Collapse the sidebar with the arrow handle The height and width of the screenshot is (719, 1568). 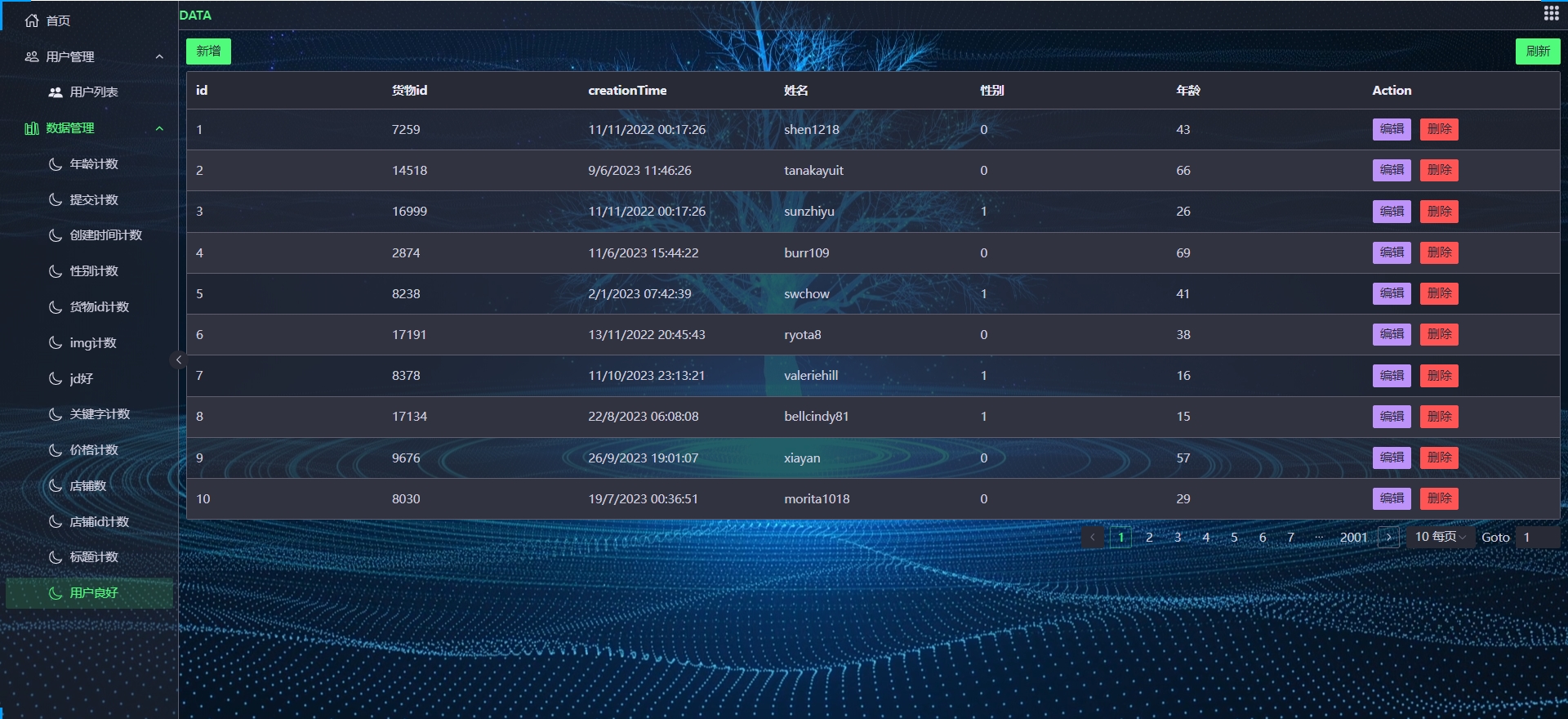[178, 359]
